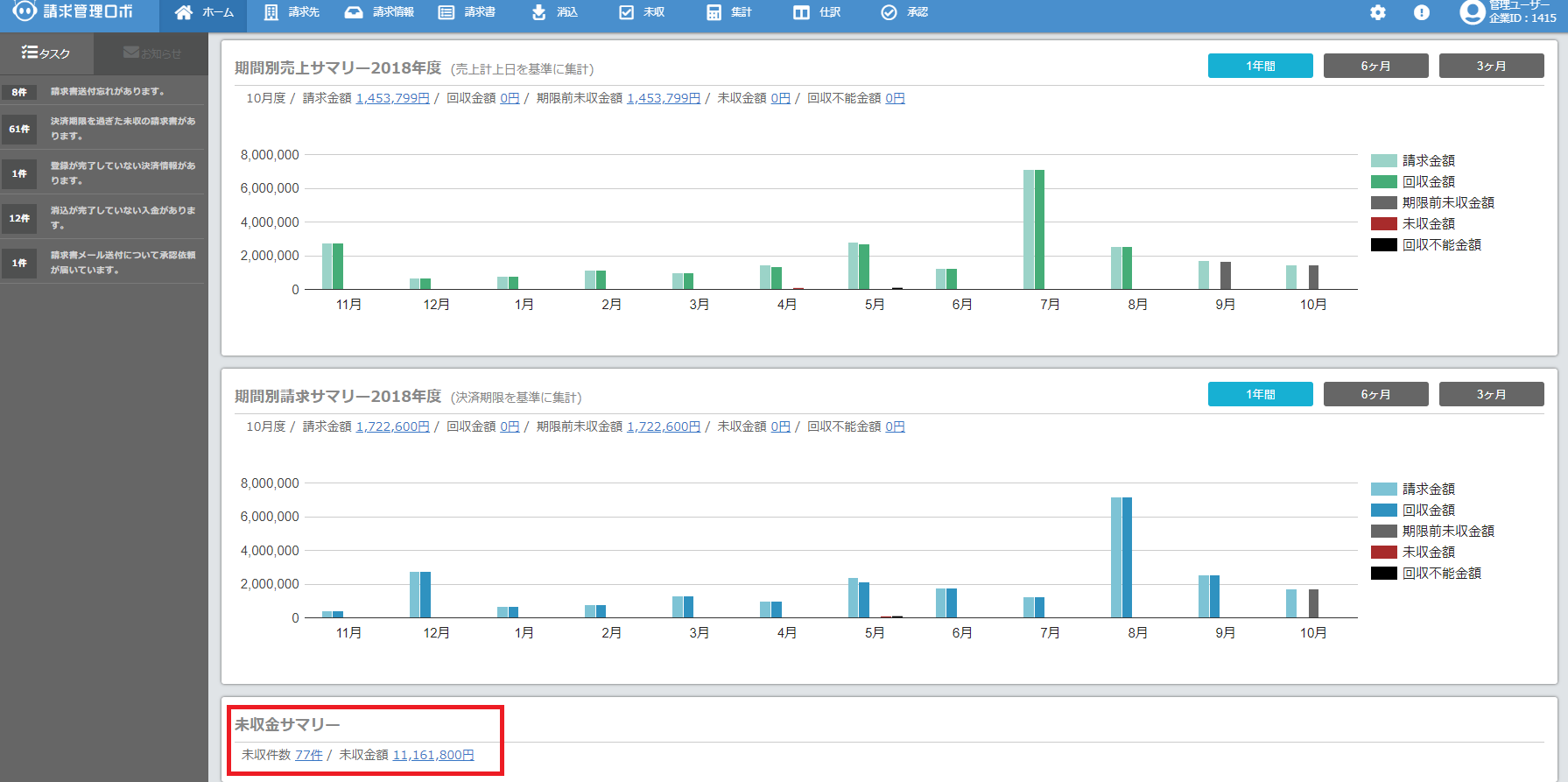Switch to the お知らせ tab

pyautogui.click(x=152, y=53)
